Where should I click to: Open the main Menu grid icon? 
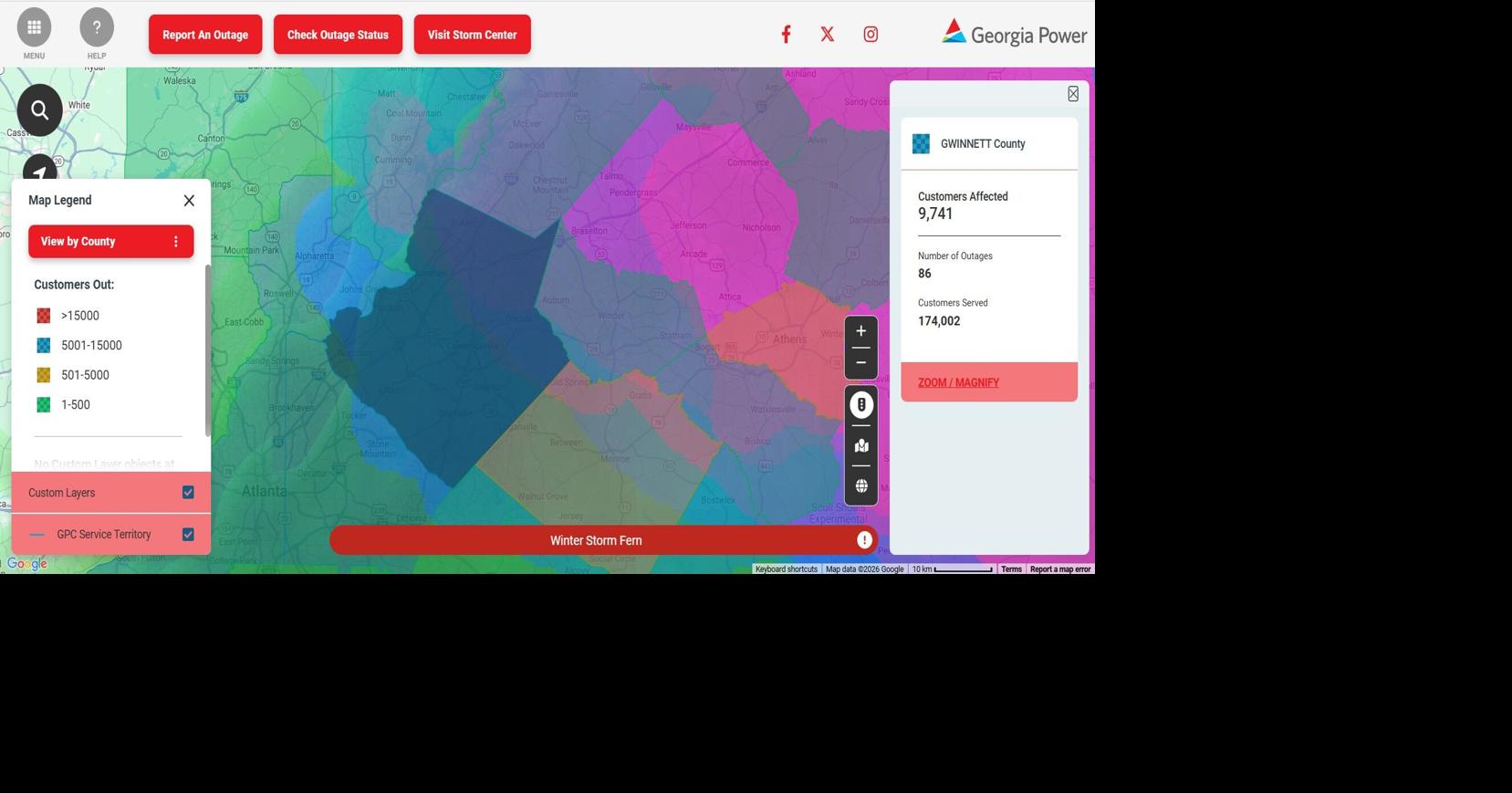point(34,28)
